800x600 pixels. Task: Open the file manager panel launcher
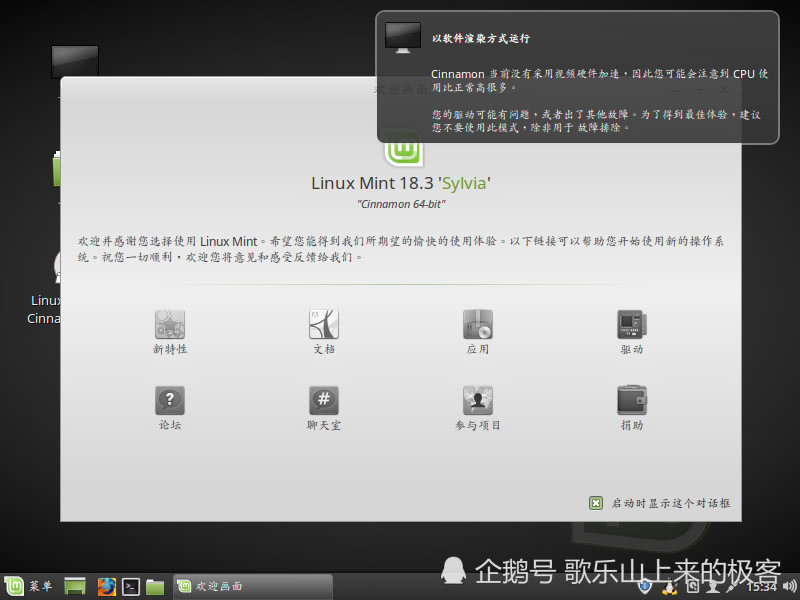155,587
